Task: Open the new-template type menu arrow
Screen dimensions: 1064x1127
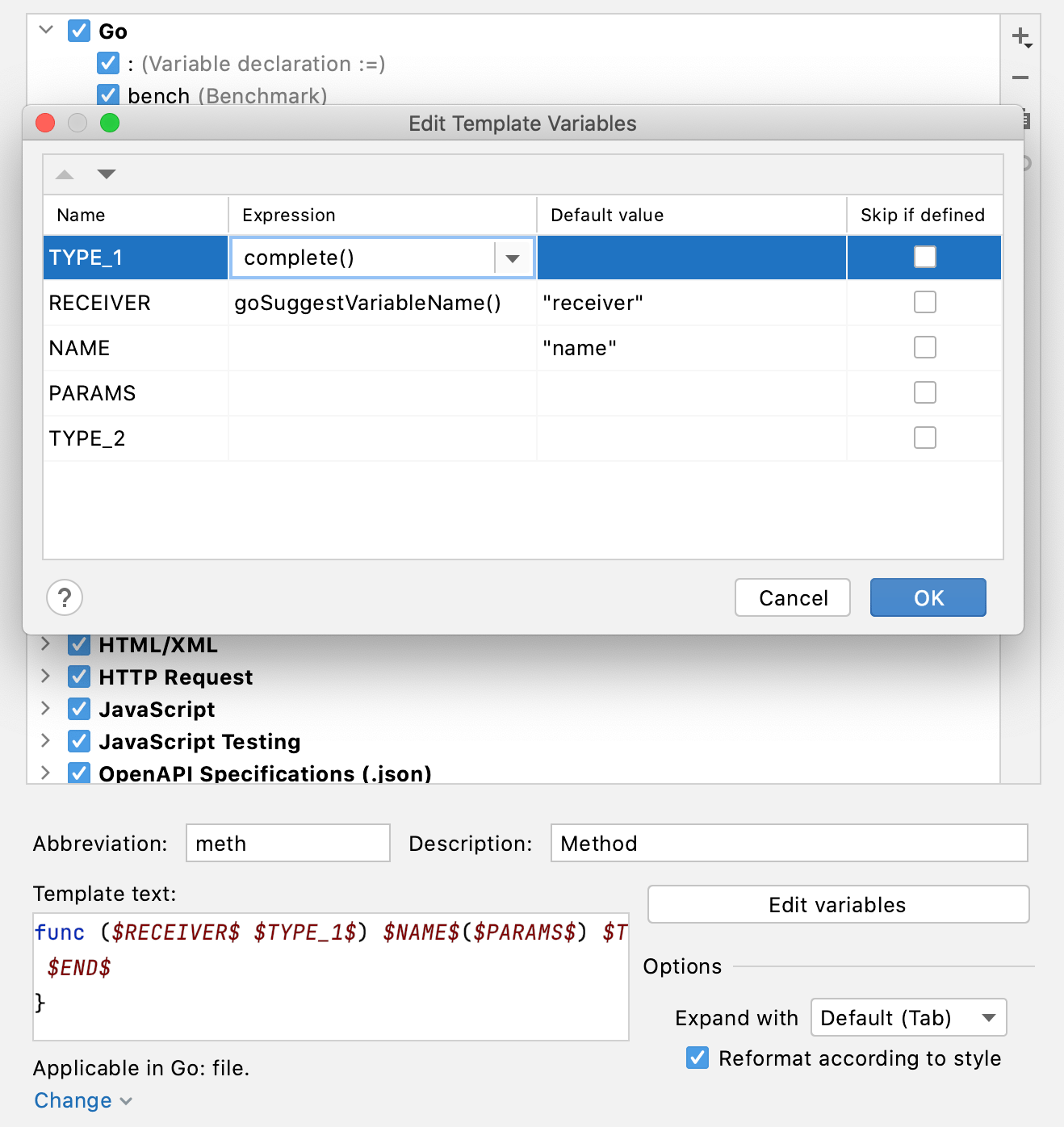Action: [1028, 44]
